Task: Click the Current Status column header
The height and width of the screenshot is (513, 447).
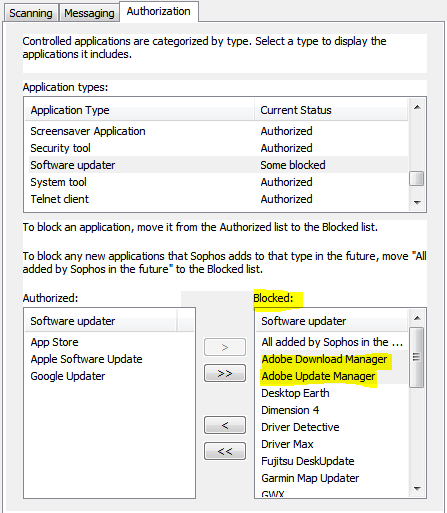Action: click(331, 110)
